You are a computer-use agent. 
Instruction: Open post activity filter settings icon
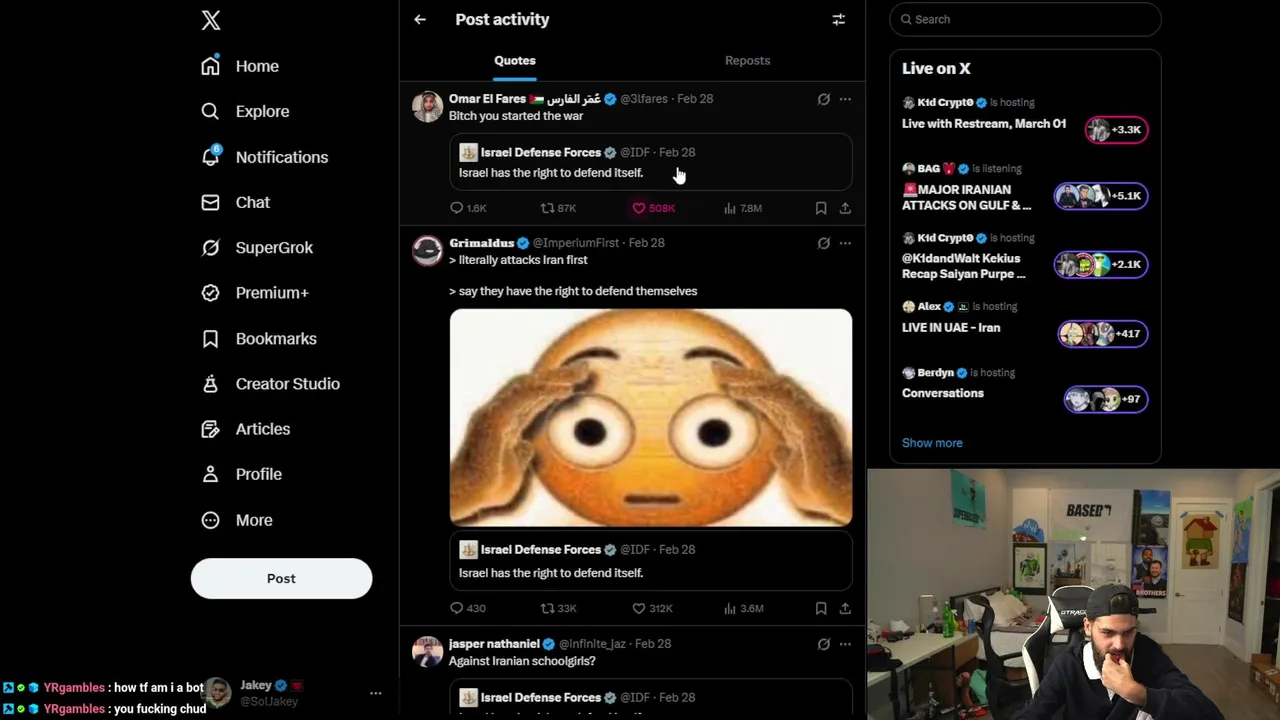(839, 19)
